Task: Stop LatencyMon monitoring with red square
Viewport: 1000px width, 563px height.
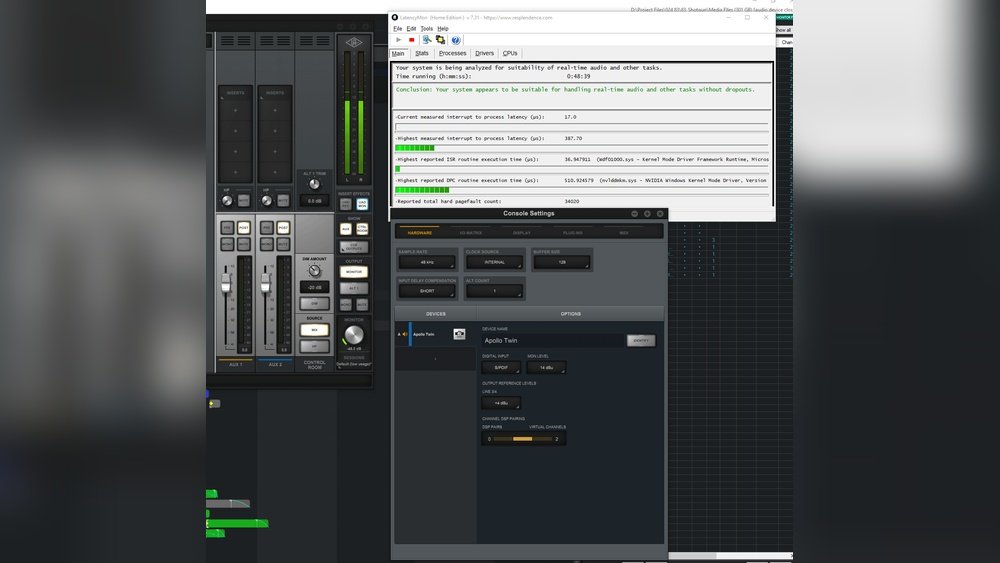Action: 411,40
